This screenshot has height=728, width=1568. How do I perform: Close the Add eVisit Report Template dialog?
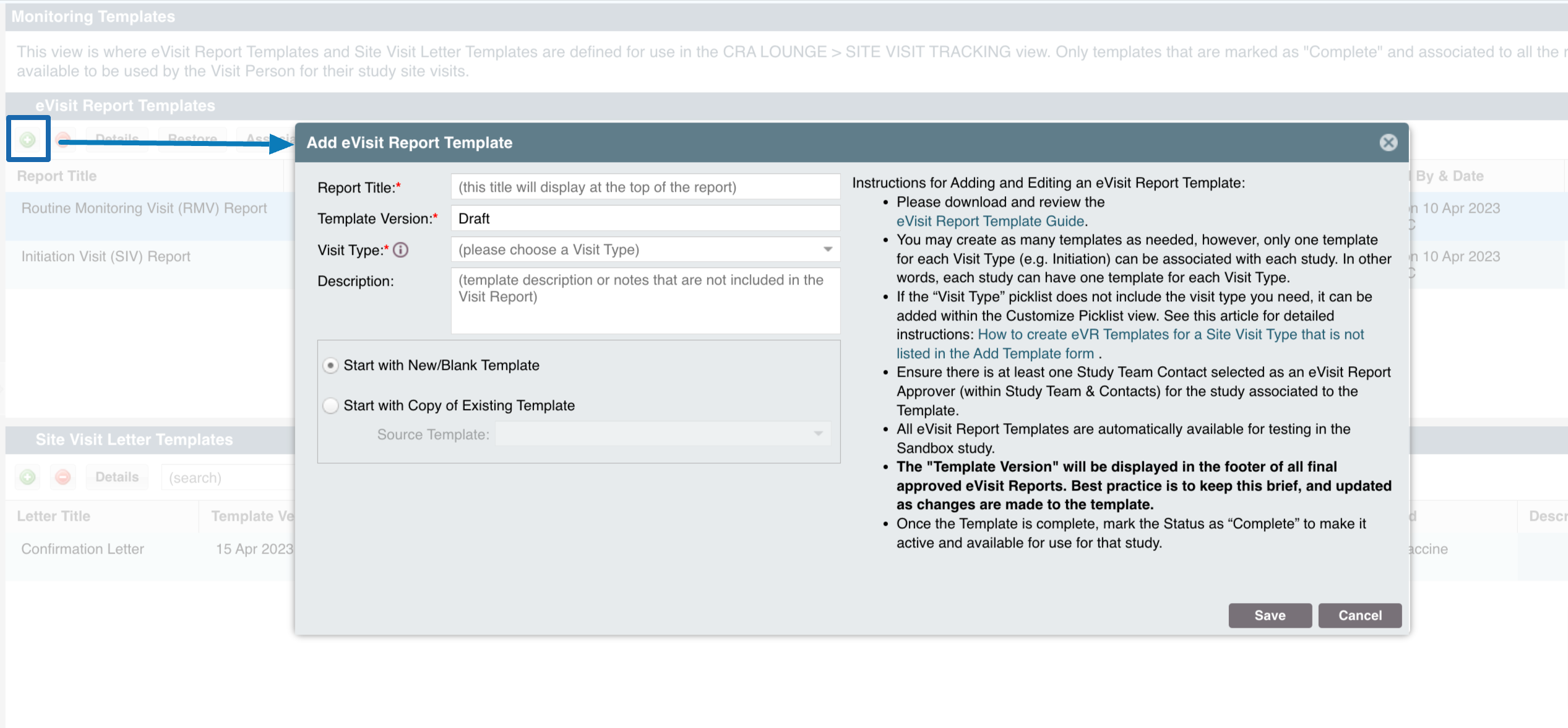click(1389, 143)
